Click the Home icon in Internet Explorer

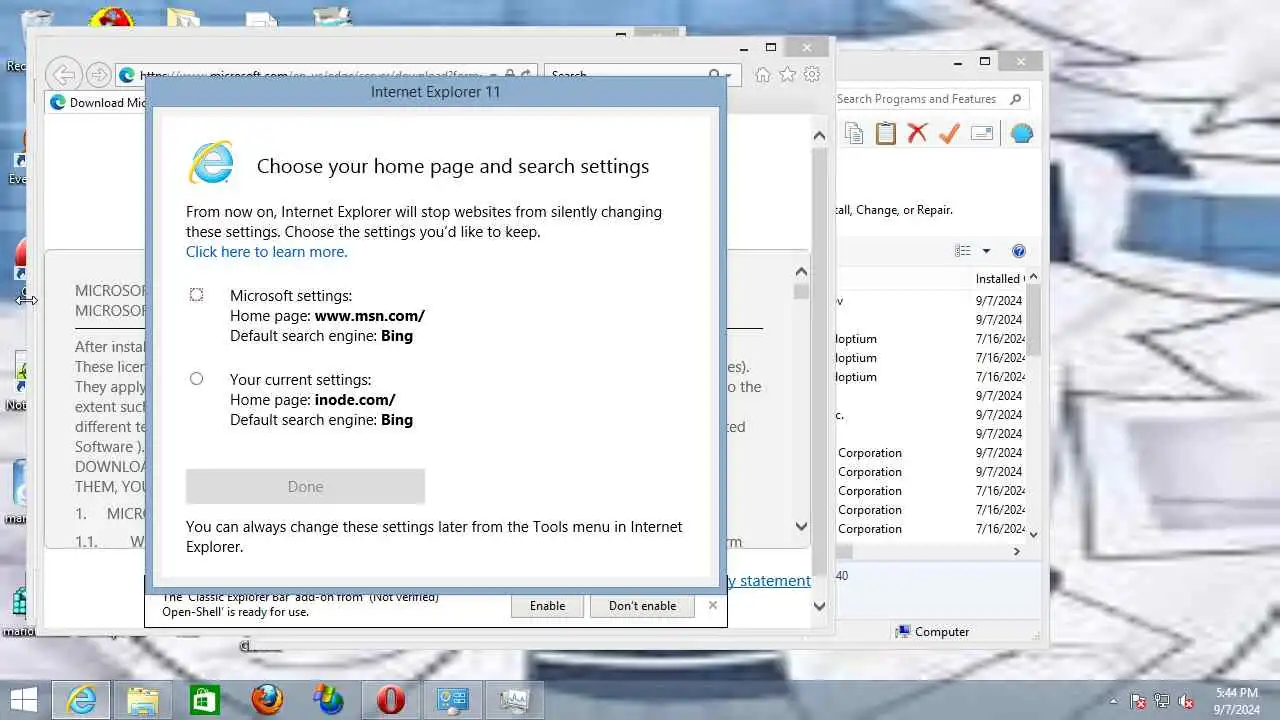click(x=763, y=75)
